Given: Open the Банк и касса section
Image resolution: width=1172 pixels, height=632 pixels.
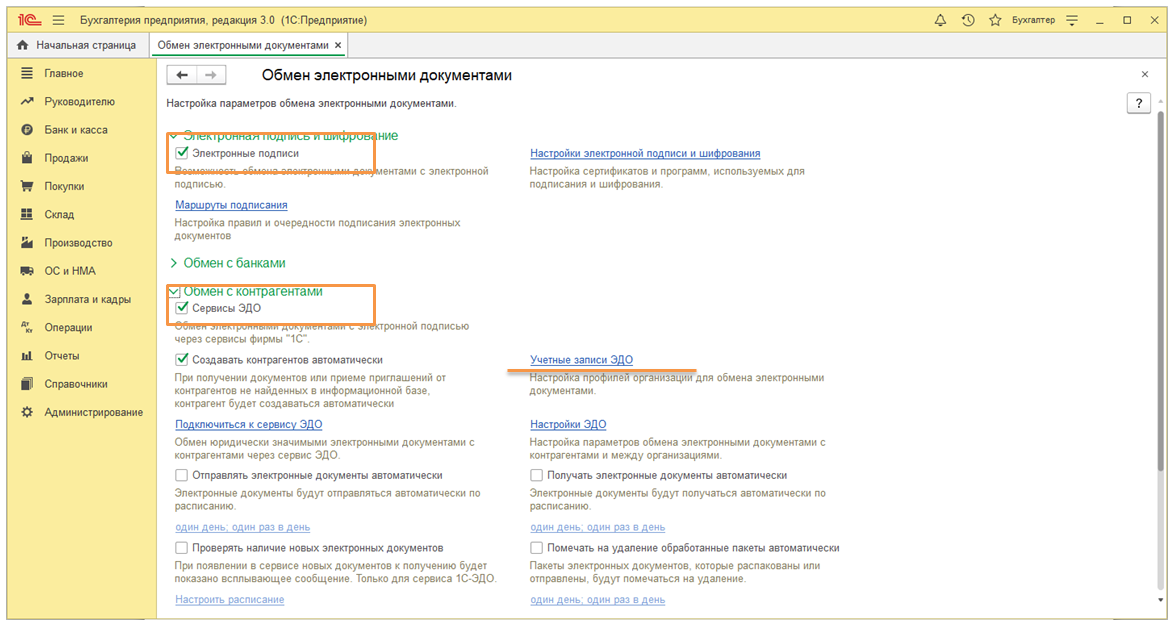Looking at the screenshot, I should click(75, 130).
